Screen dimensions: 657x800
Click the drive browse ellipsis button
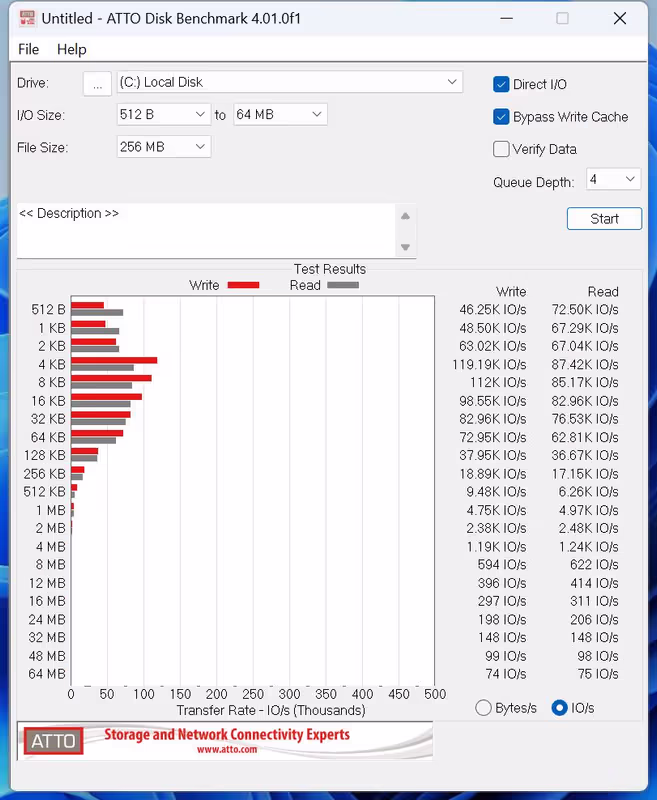97,84
